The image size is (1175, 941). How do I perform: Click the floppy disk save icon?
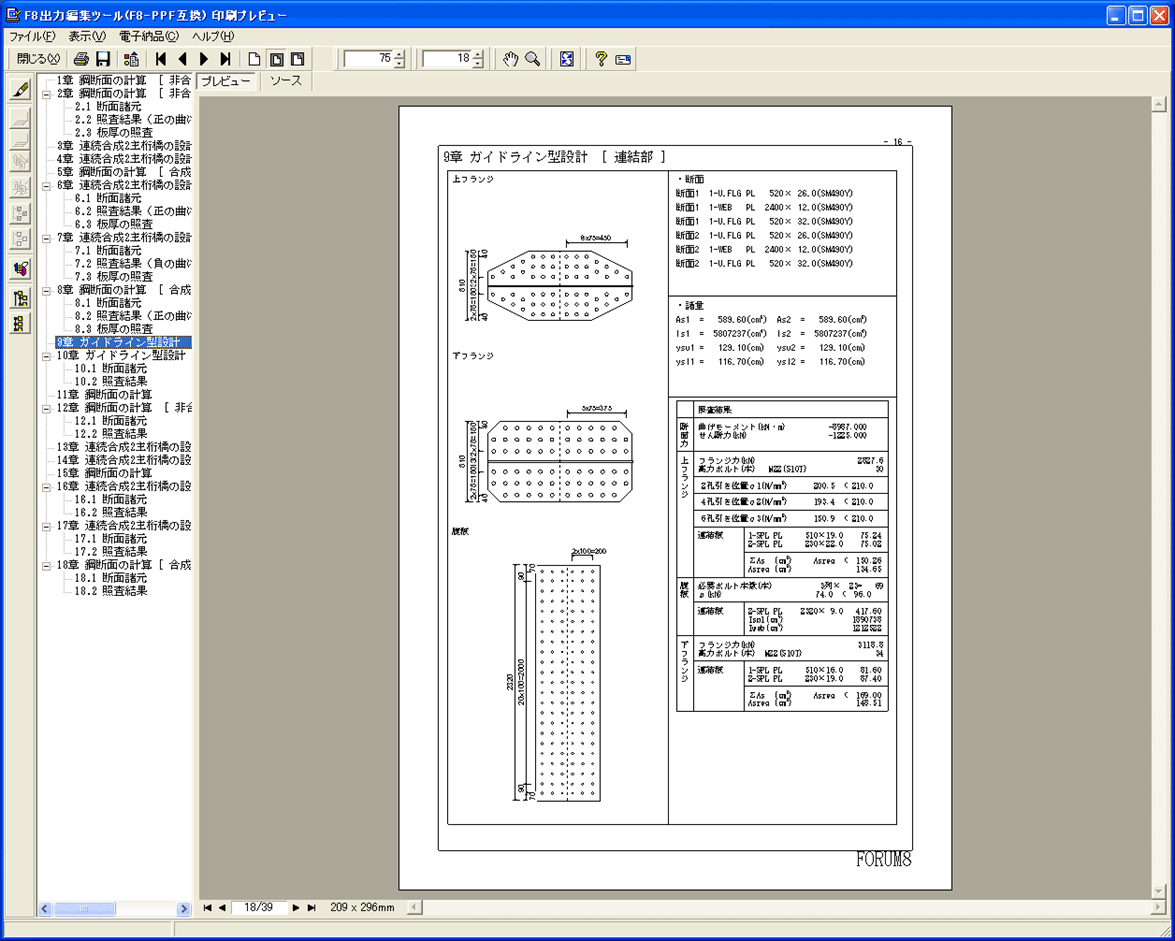click(103, 59)
